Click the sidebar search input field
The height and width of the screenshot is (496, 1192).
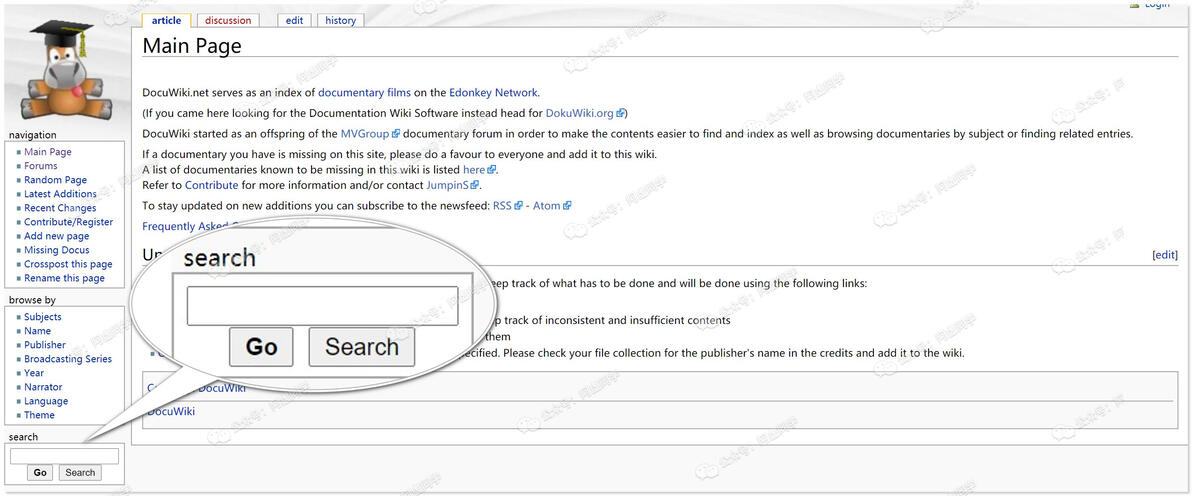65,456
